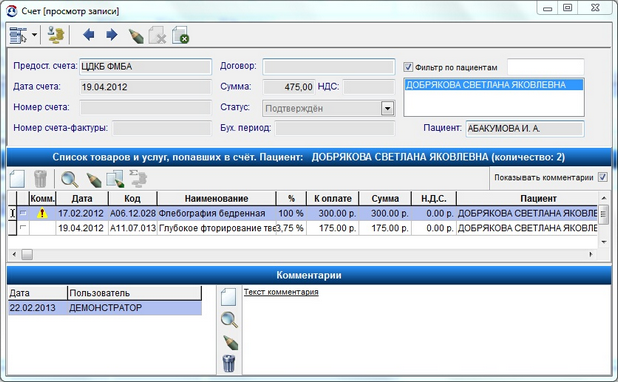Select the date cell 17.02.2012
The height and width of the screenshot is (382, 618).
coord(82,213)
